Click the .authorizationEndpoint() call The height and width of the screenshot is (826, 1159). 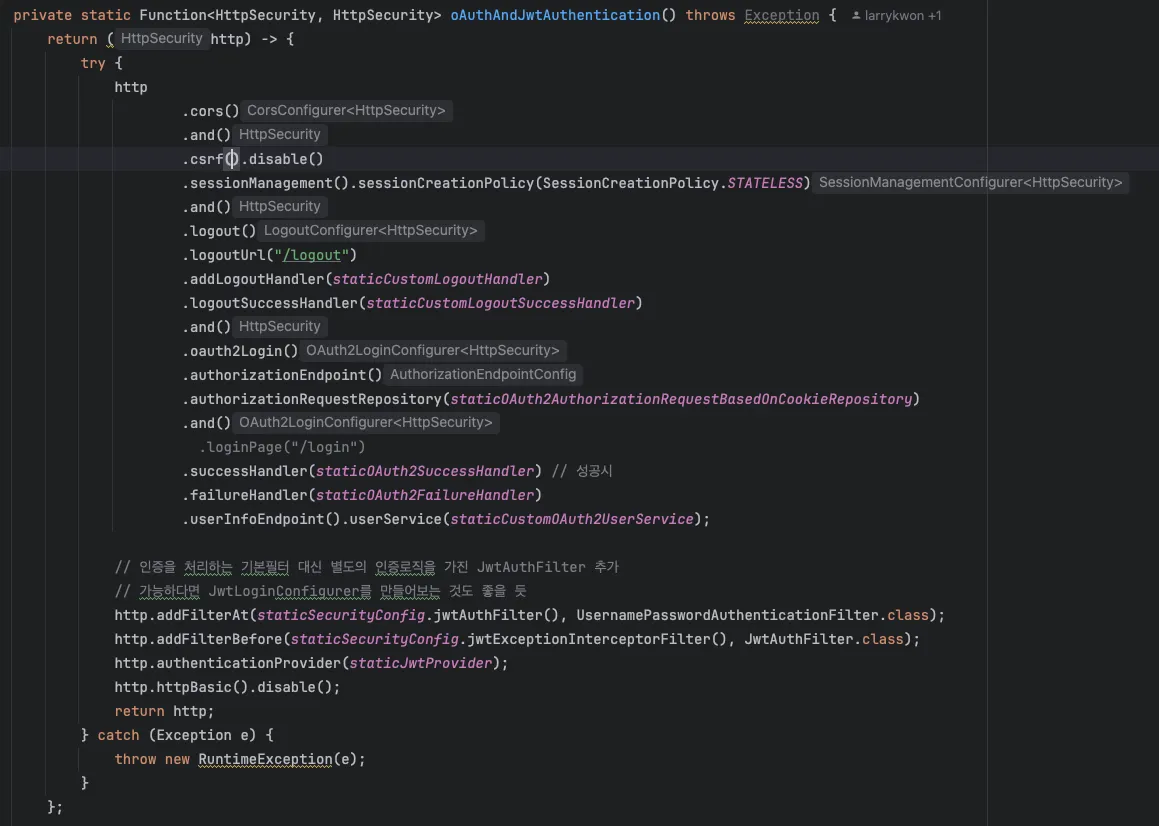[282, 375]
